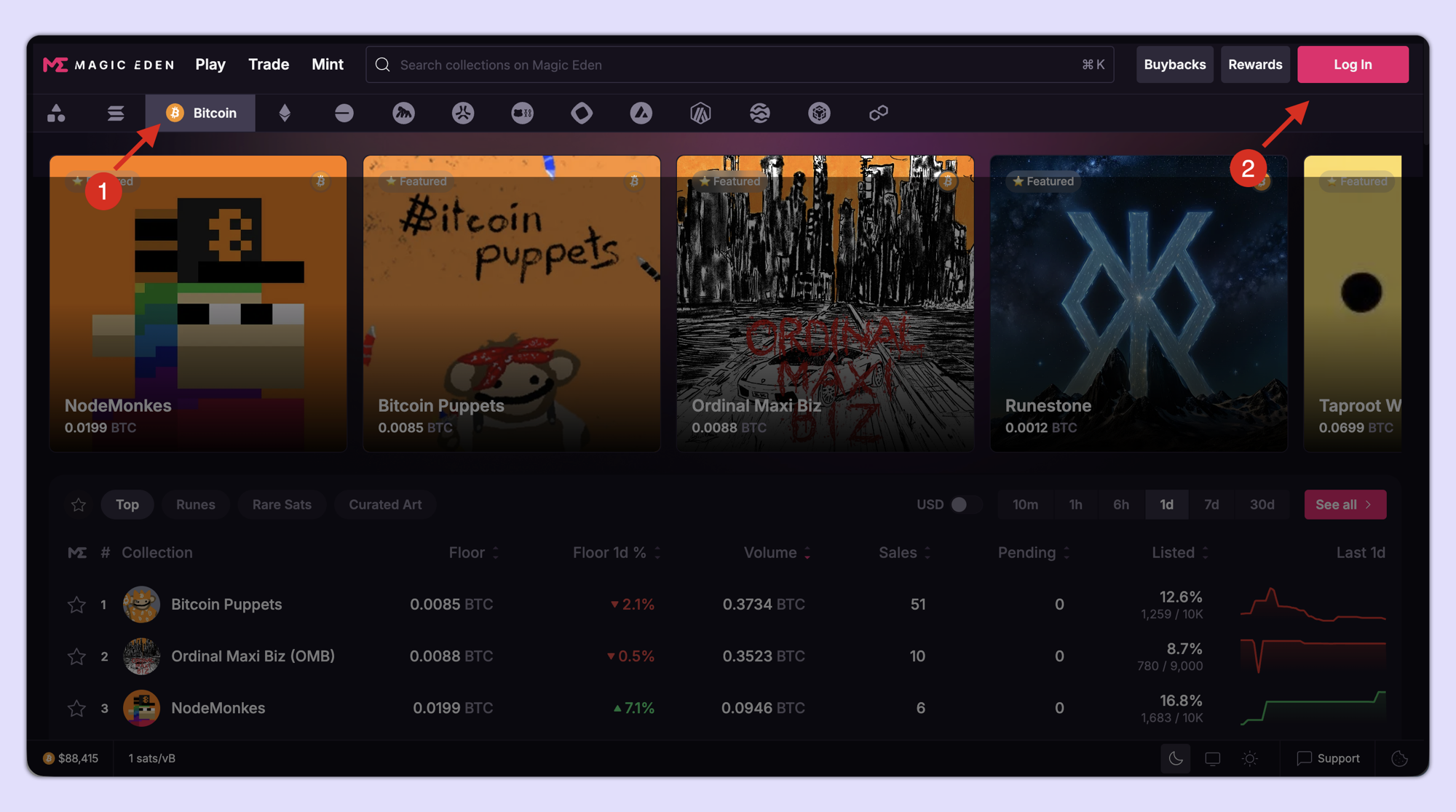
Task: Open Buybacks page
Action: tap(1174, 64)
